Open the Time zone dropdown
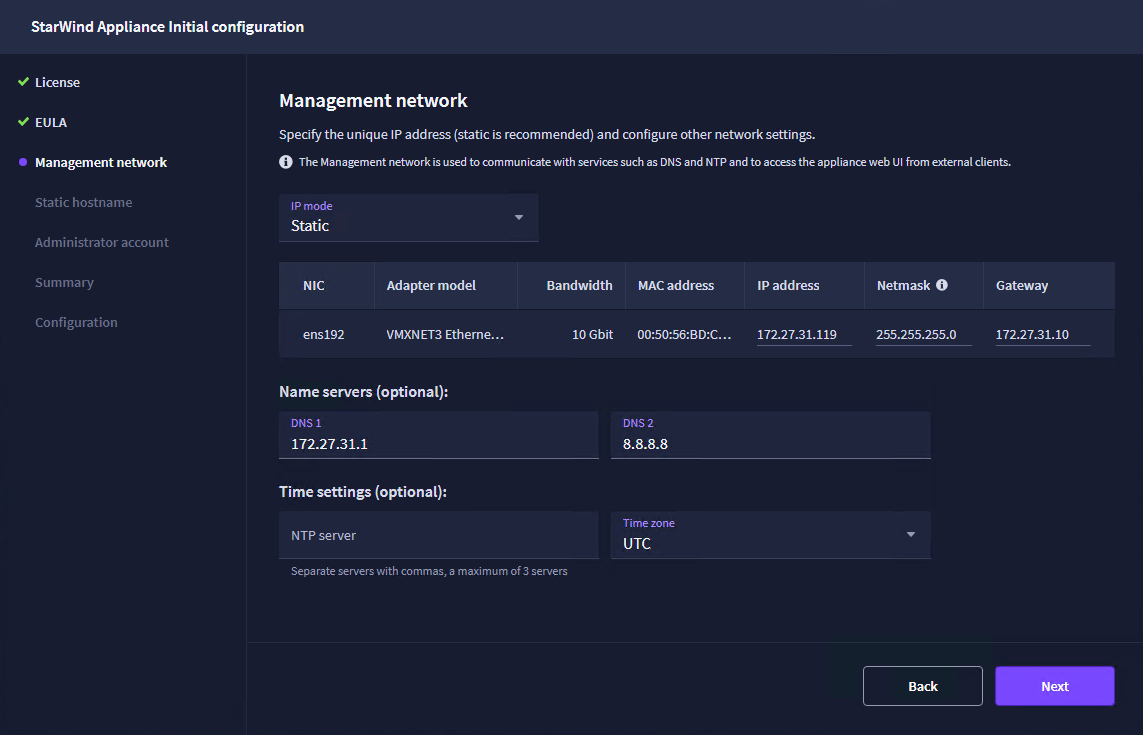This screenshot has width=1143, height=735. 771,534
